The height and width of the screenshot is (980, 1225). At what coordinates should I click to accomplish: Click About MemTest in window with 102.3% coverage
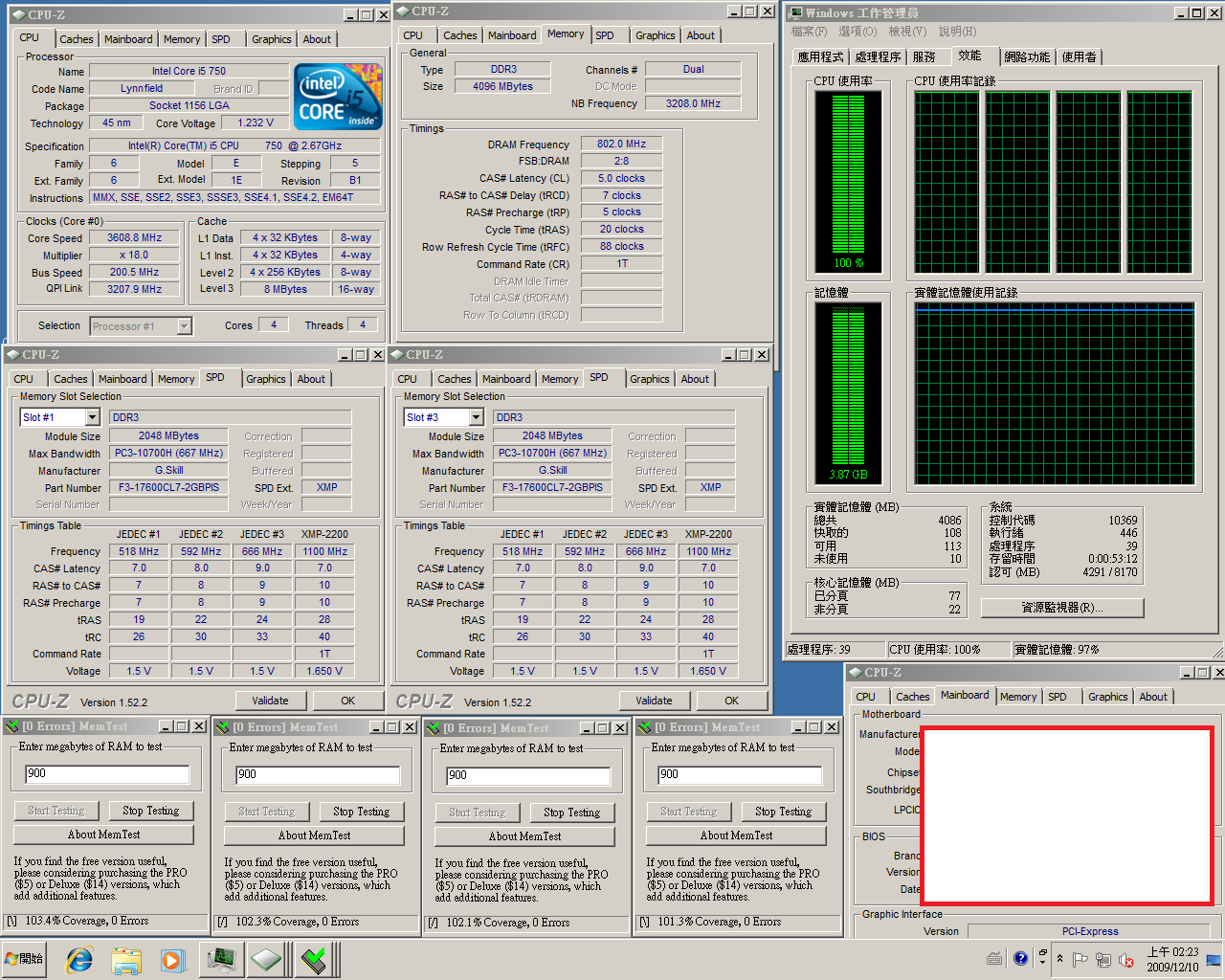315,835
